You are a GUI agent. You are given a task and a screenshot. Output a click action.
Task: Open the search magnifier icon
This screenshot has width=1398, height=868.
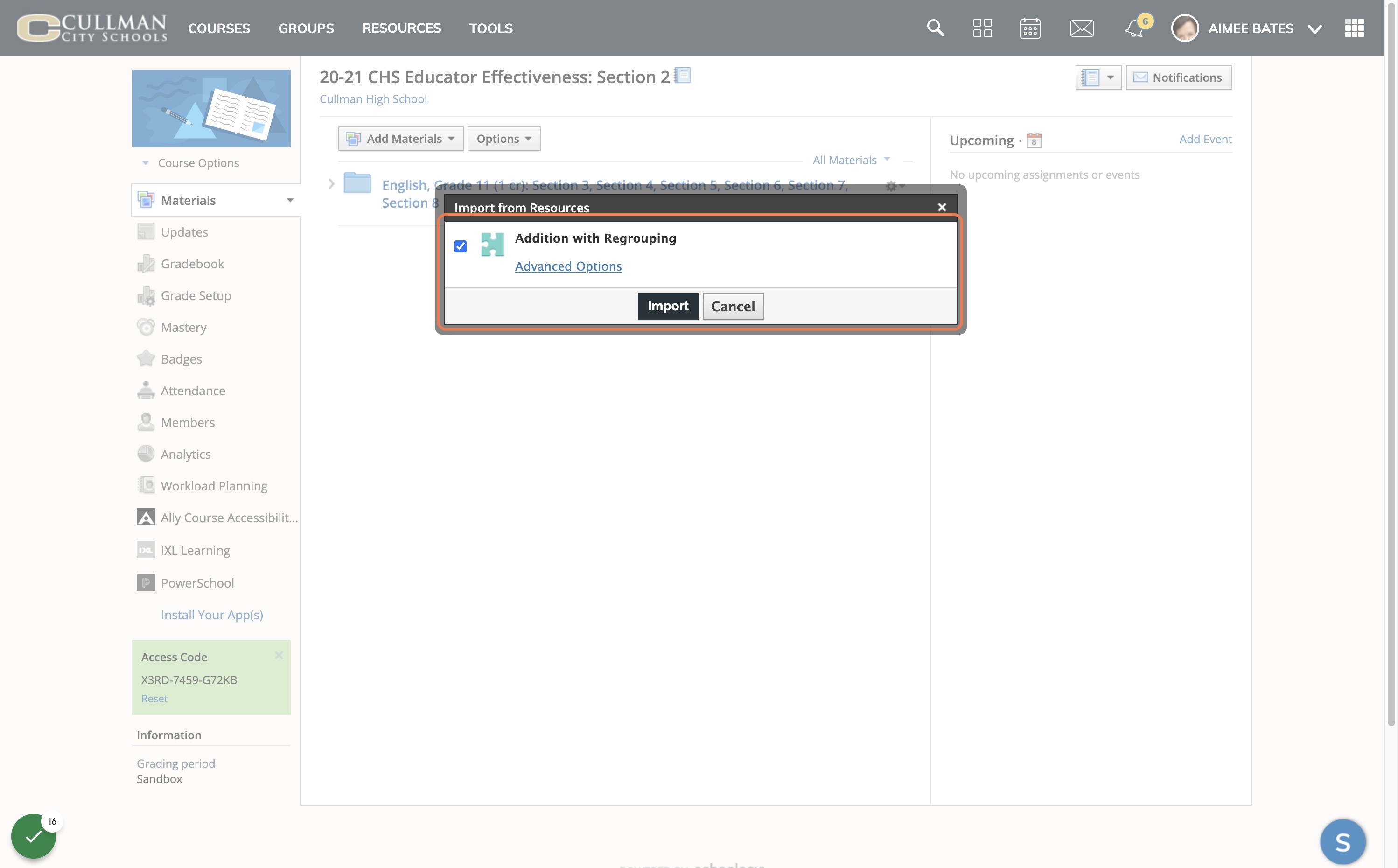936,28
